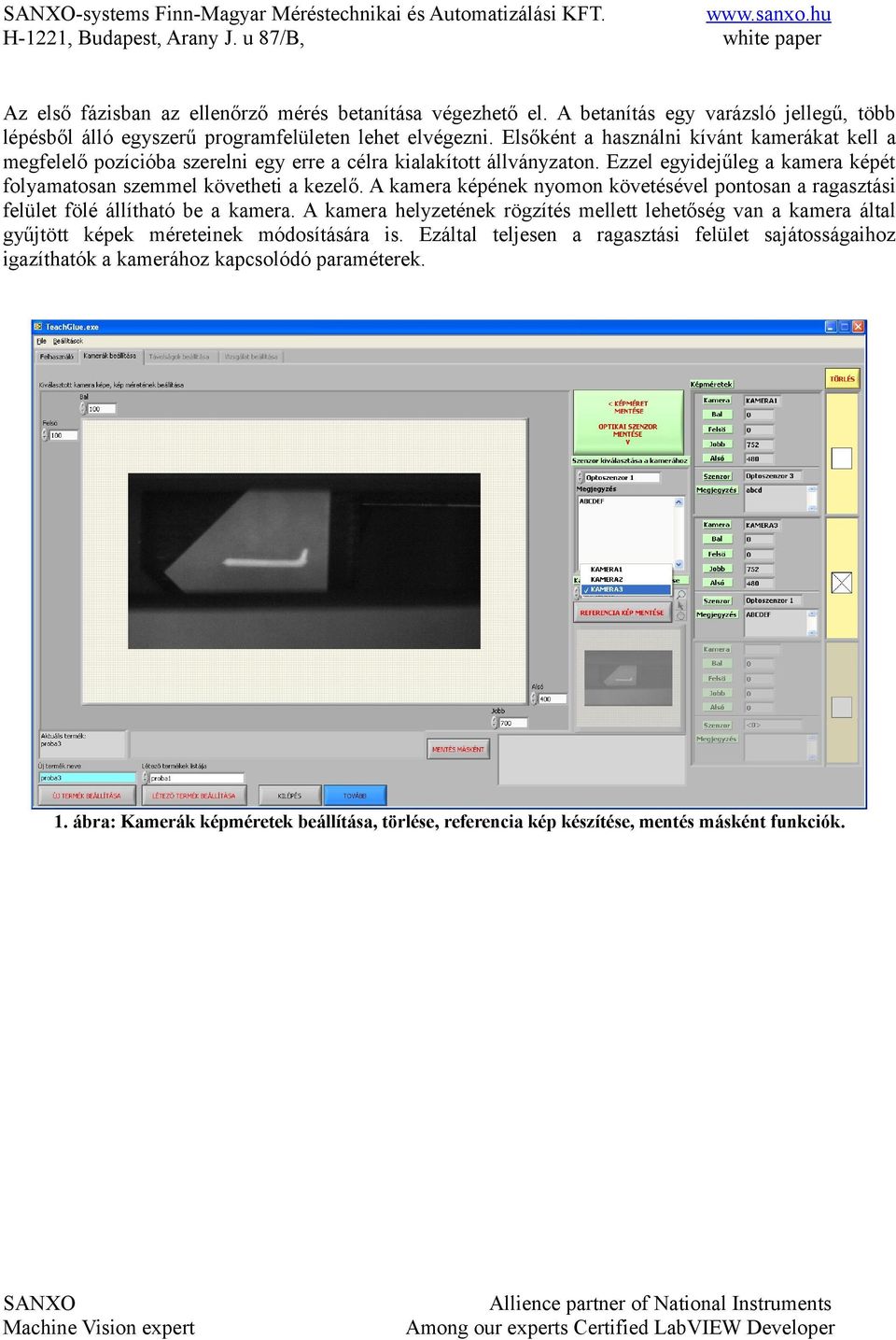This screenshot has height=1340, width=896.
Task: Click the LÉTEZŐ TERMÉK BEÁLLÍTÁSA button
Action: pyautogui.click(x=194, y=796)
